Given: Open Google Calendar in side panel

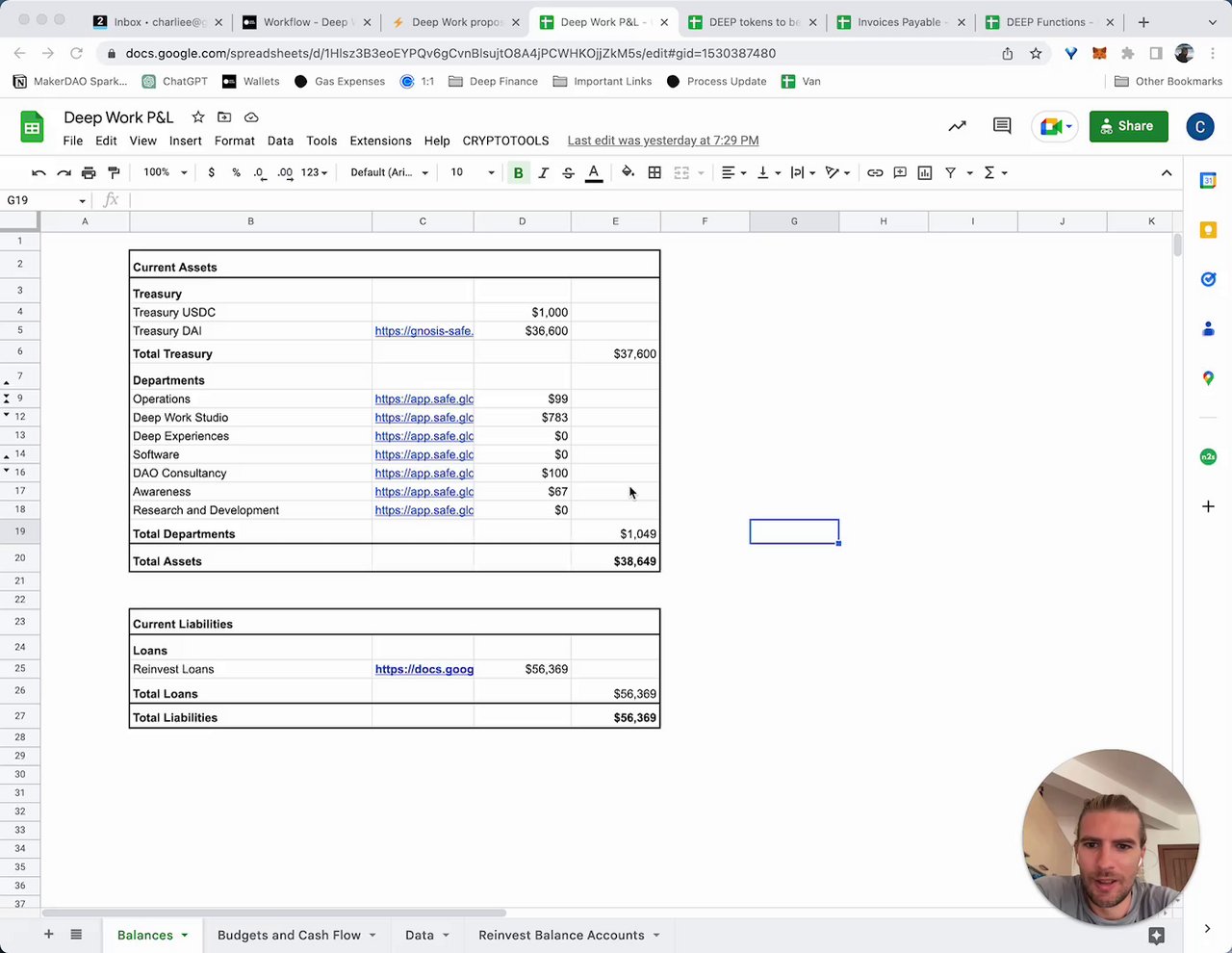Looking at the screenshot, I should click(1208, 180).
